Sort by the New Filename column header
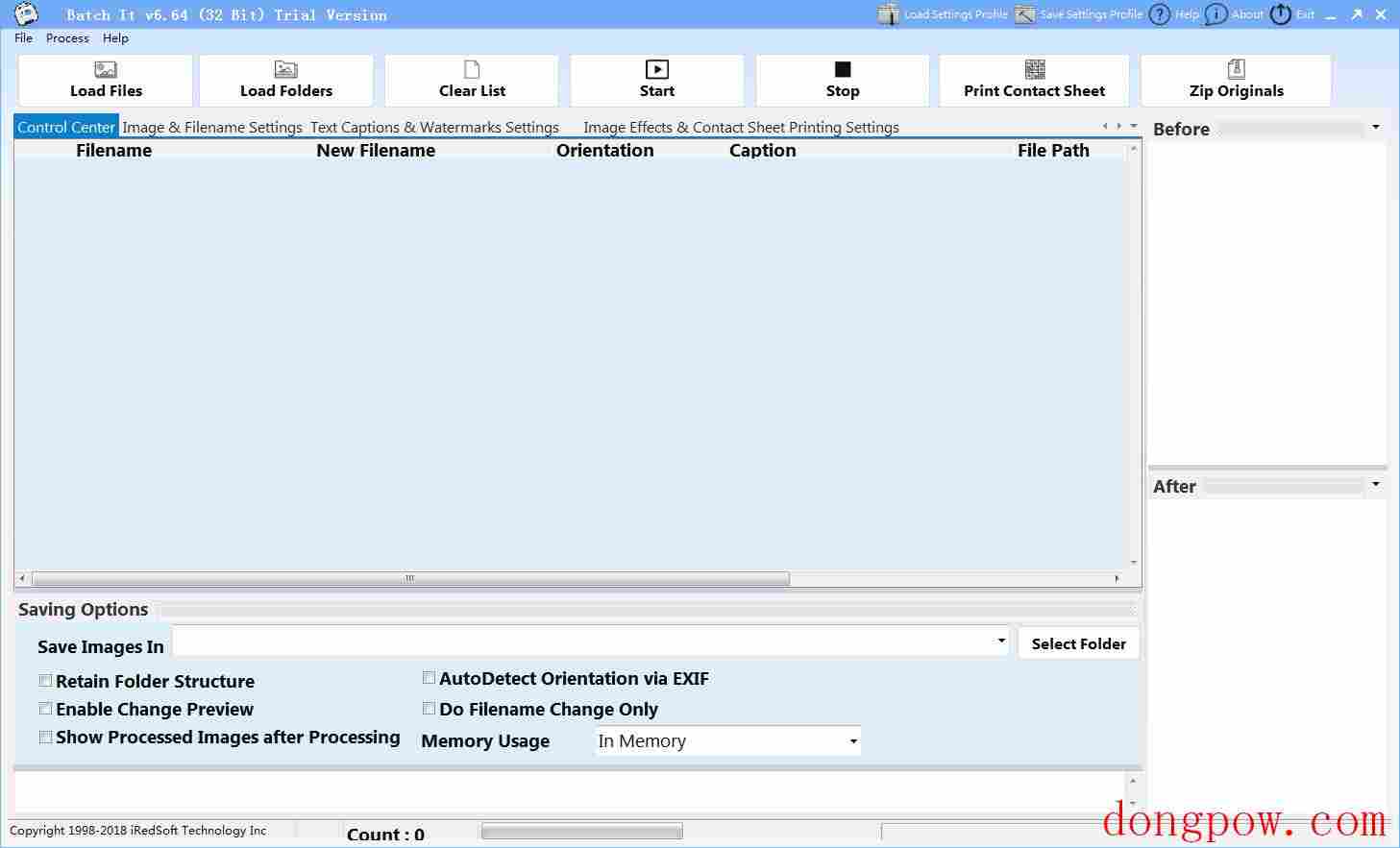This screenshot has height=848, width=1400. pyautogui.click(x=376, y=151)
